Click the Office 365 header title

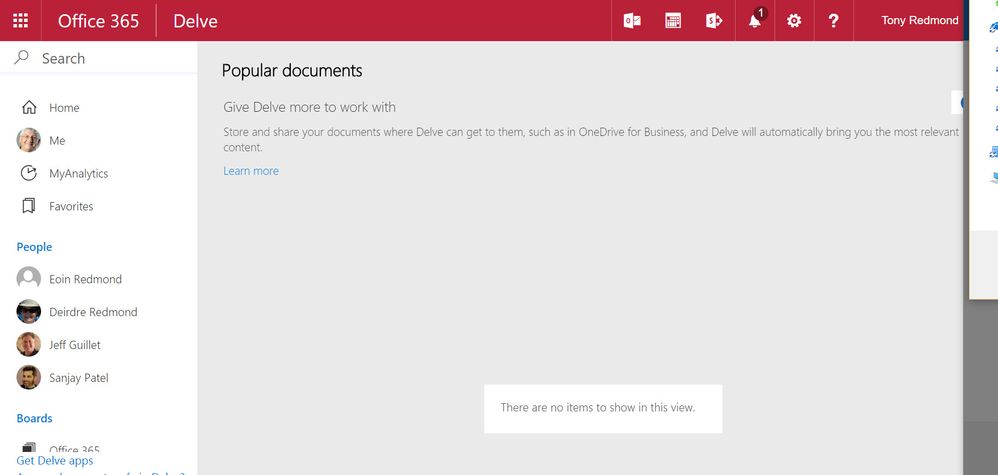[99, 21]
